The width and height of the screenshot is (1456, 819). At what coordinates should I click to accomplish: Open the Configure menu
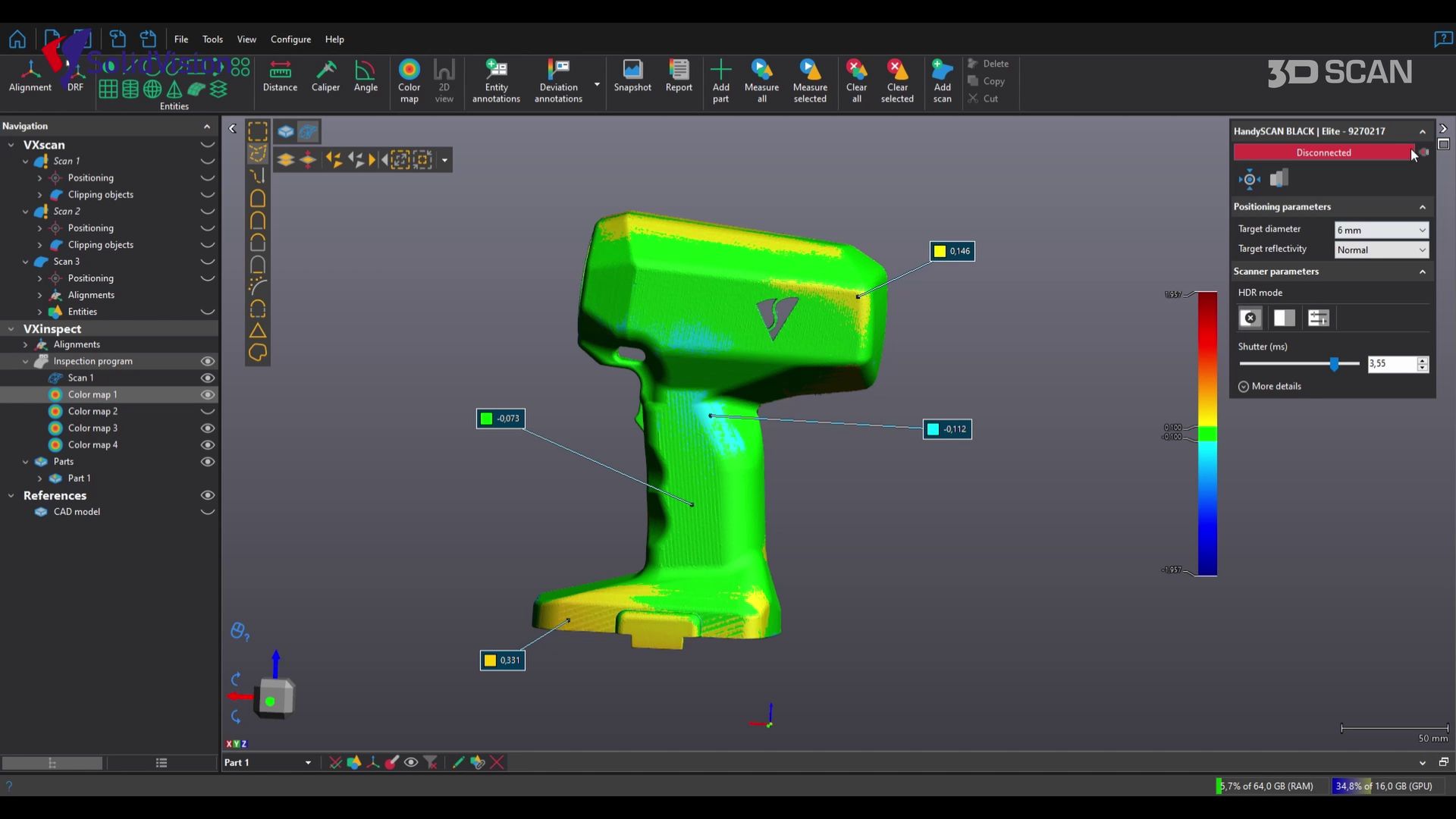click(290, 39)
